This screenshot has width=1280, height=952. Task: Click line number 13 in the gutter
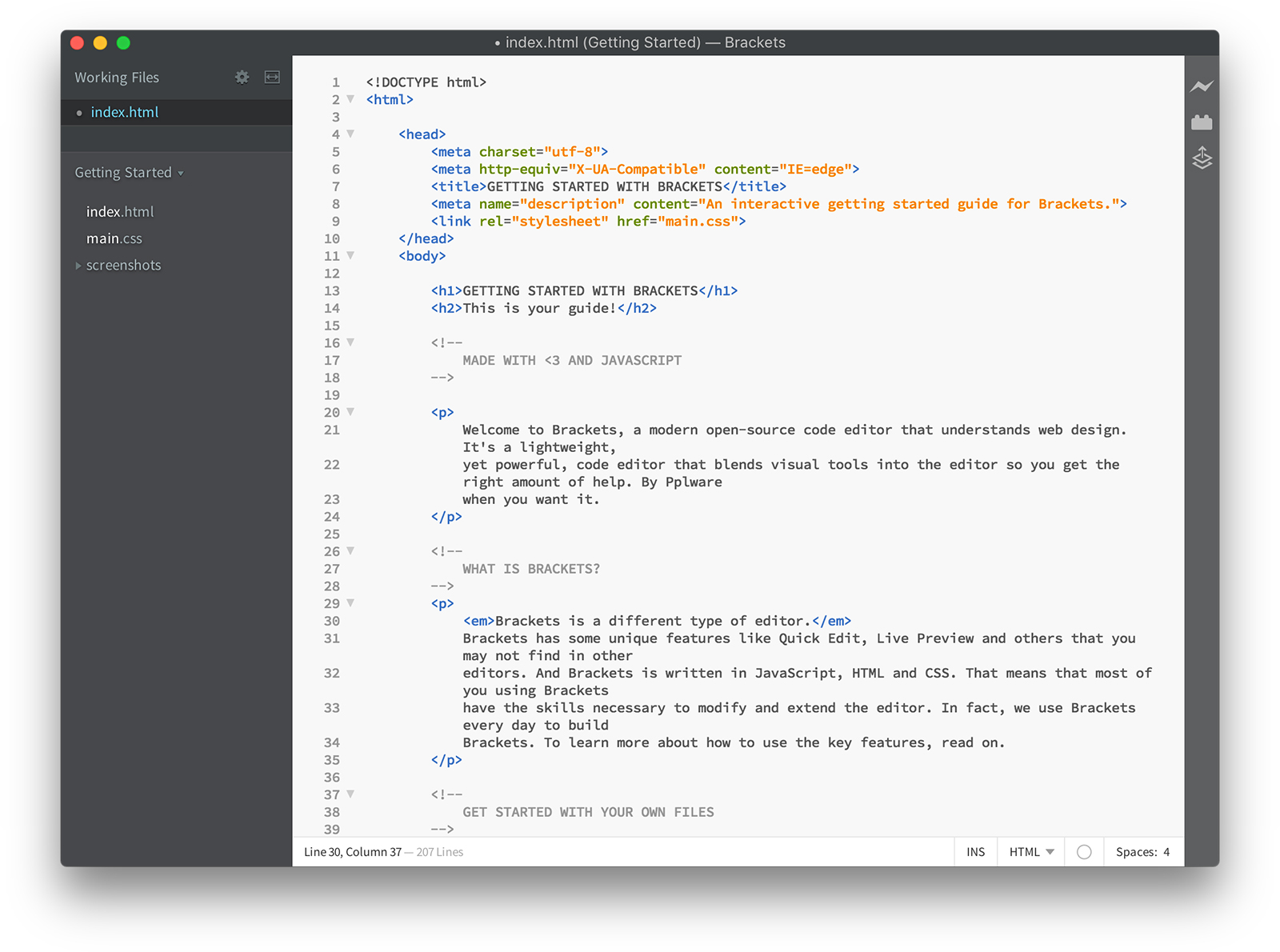point(332,291)
